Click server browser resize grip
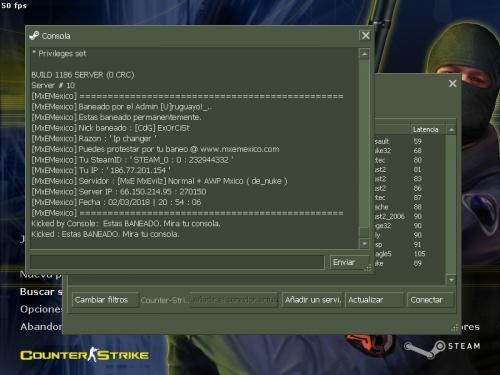 point(455,328)
